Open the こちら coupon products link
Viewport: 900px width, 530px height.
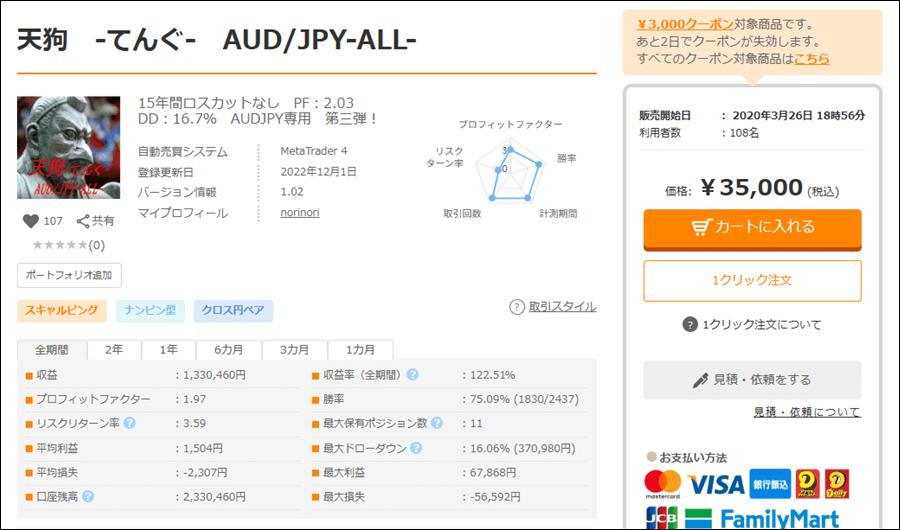tap(812, 59)
